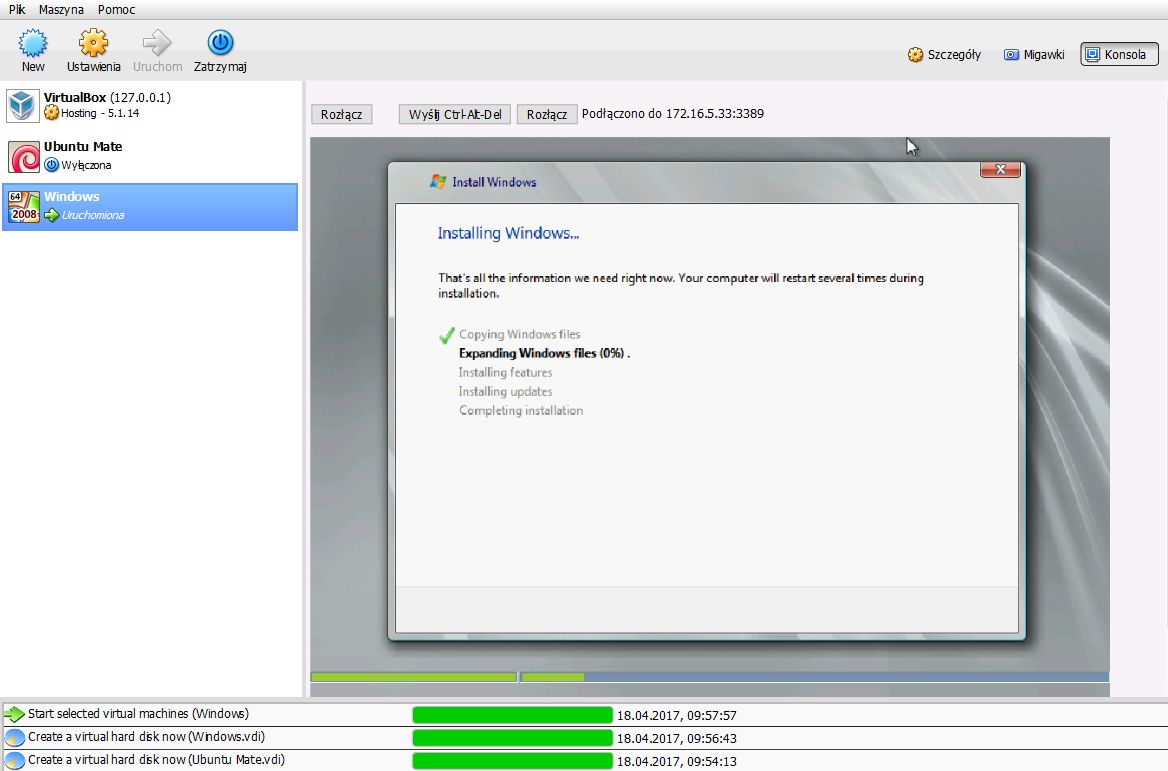Viewport: 1168px width, 771px height.
Task: Click the Start selected virtual machines progress bar
Action: coord(512,715)
